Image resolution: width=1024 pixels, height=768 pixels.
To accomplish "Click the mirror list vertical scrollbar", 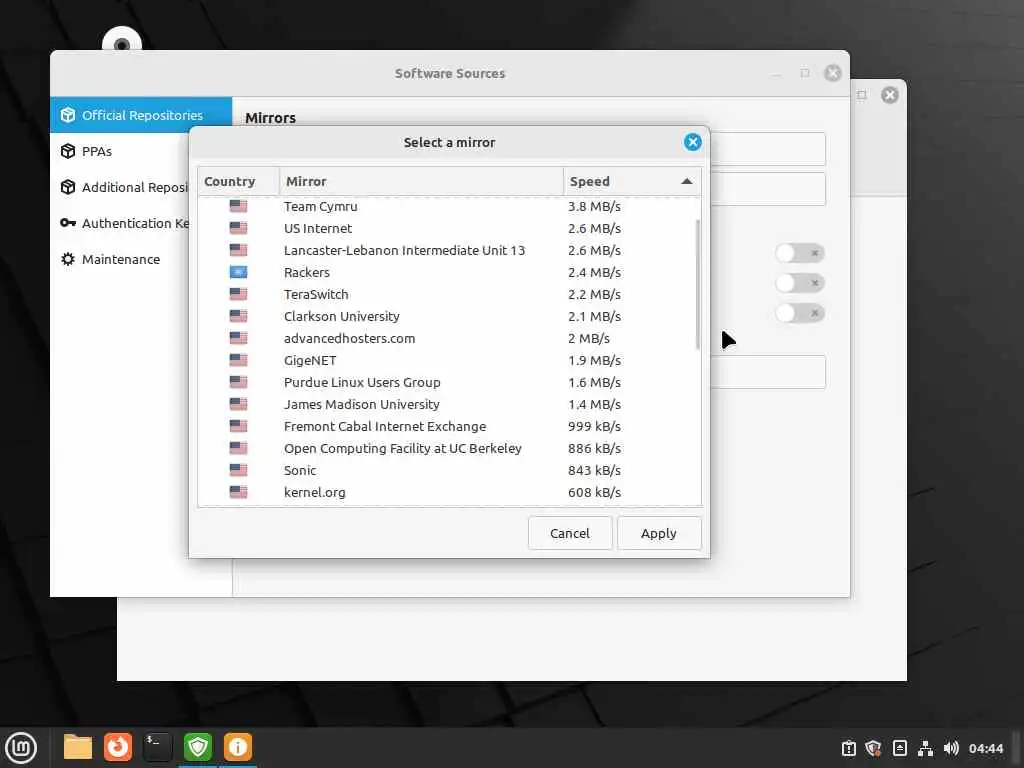I will (697, 284).
